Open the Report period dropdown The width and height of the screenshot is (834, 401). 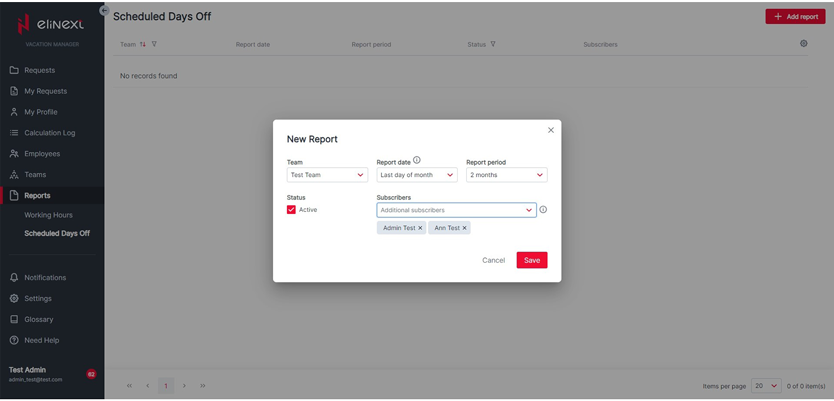506,175
